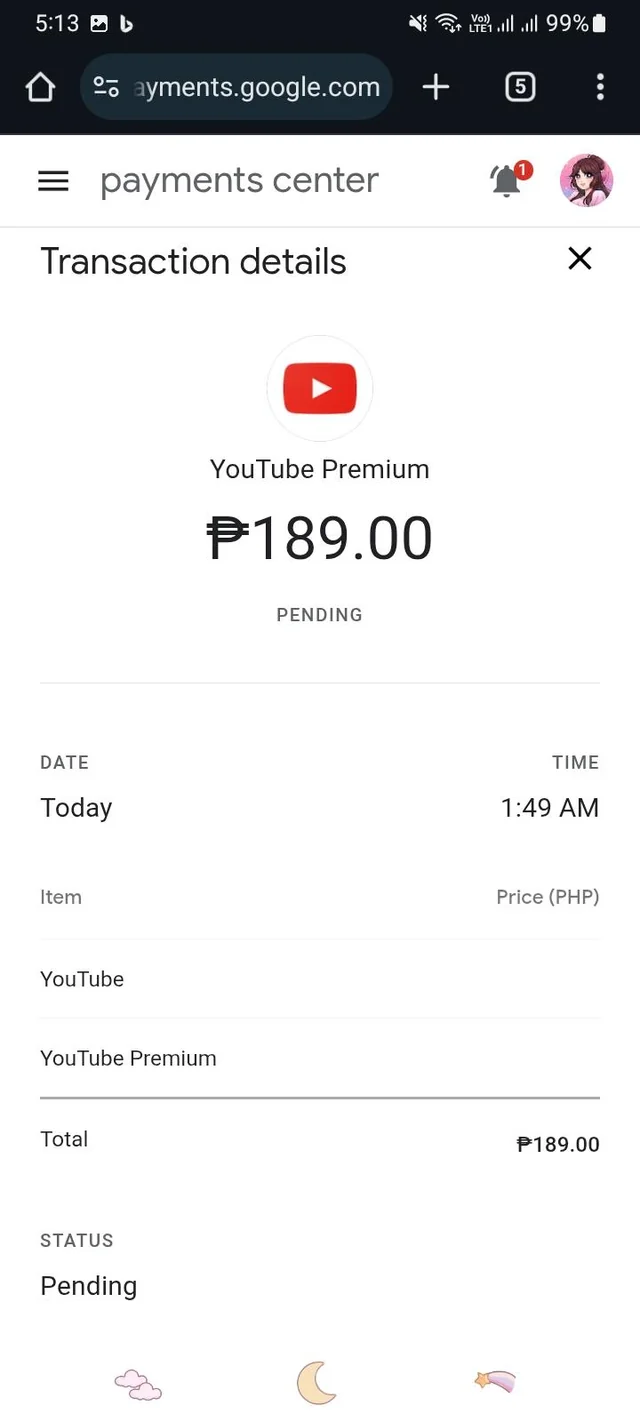Open the tab switcher showing 5 tabs
This screenshot has width=640, height=1422.
click(x=519, y=88)
